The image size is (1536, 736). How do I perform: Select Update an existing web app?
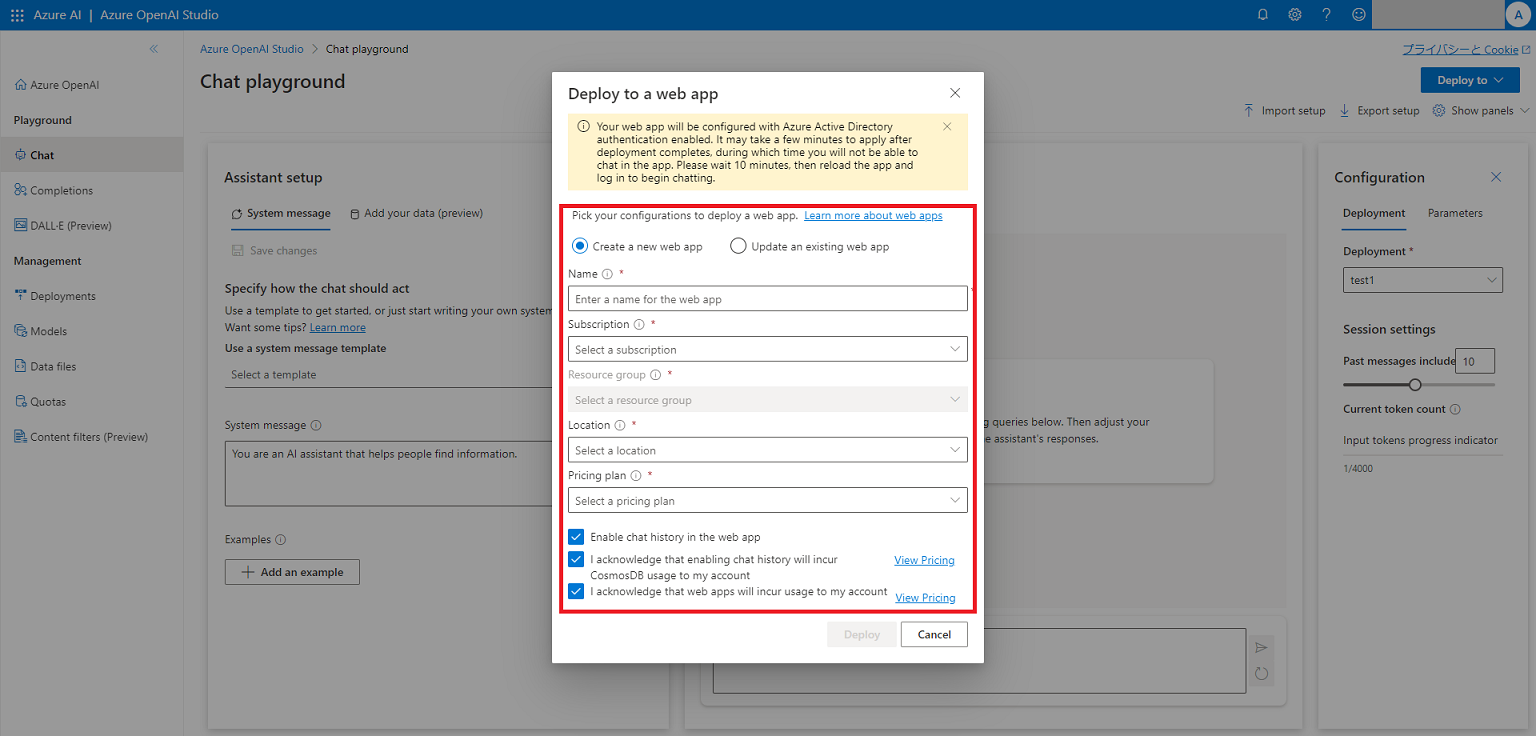click(x=738, y=246)
